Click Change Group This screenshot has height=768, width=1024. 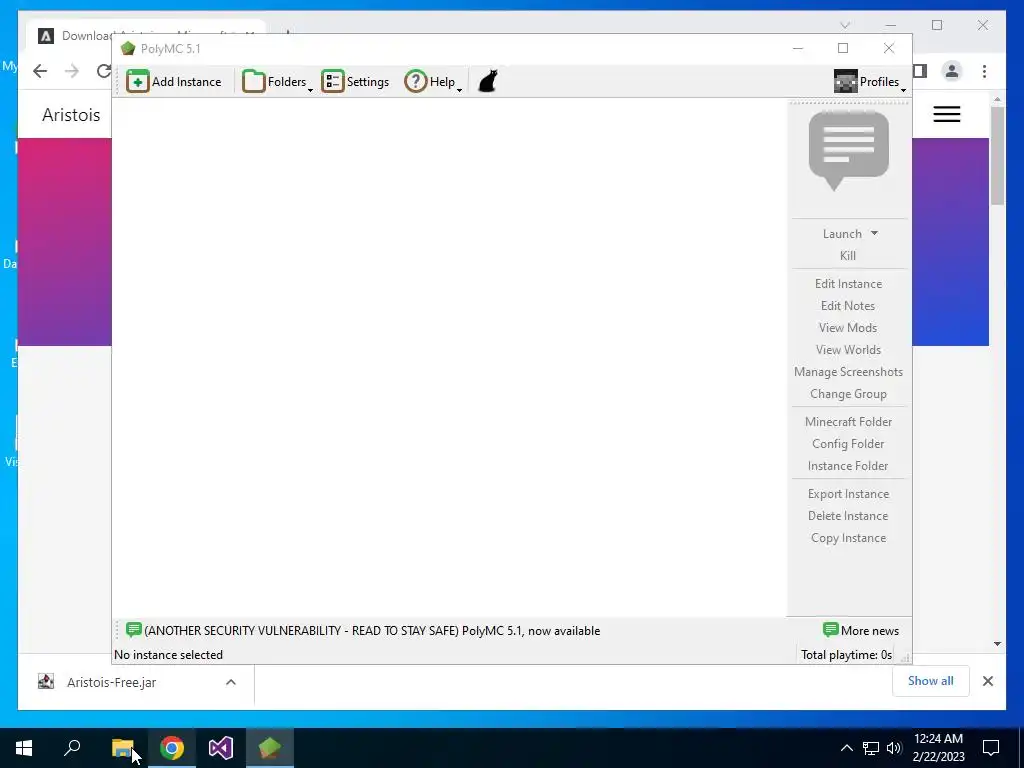848,394
